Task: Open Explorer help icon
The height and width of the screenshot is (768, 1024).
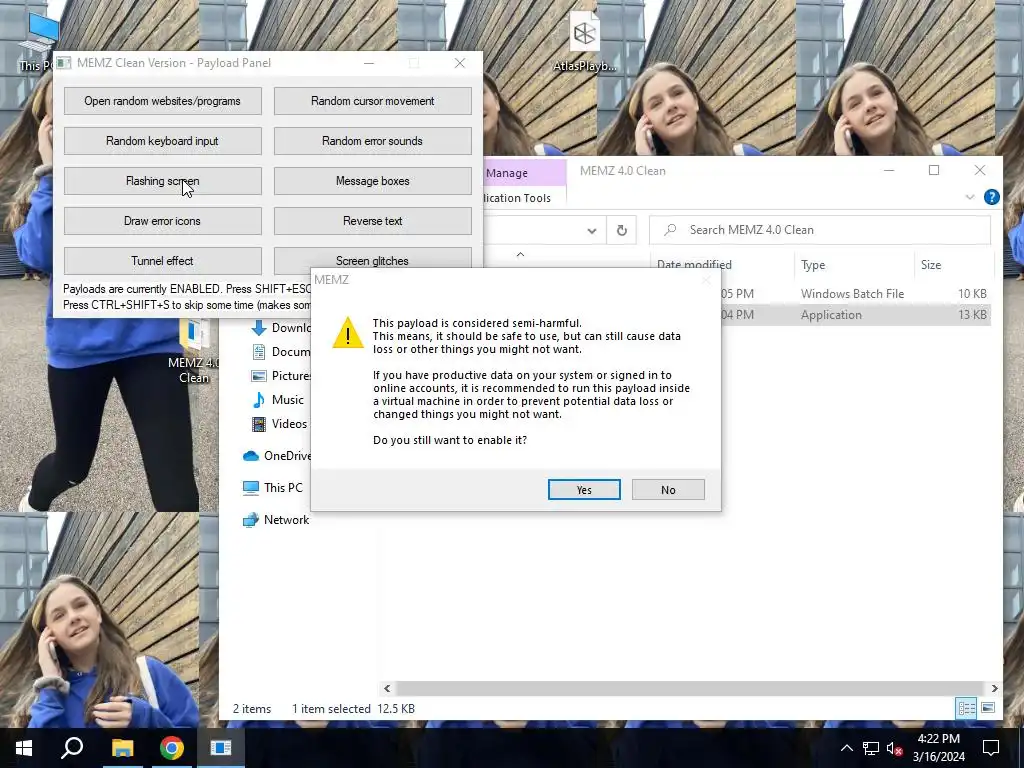Action: point(991,197)
